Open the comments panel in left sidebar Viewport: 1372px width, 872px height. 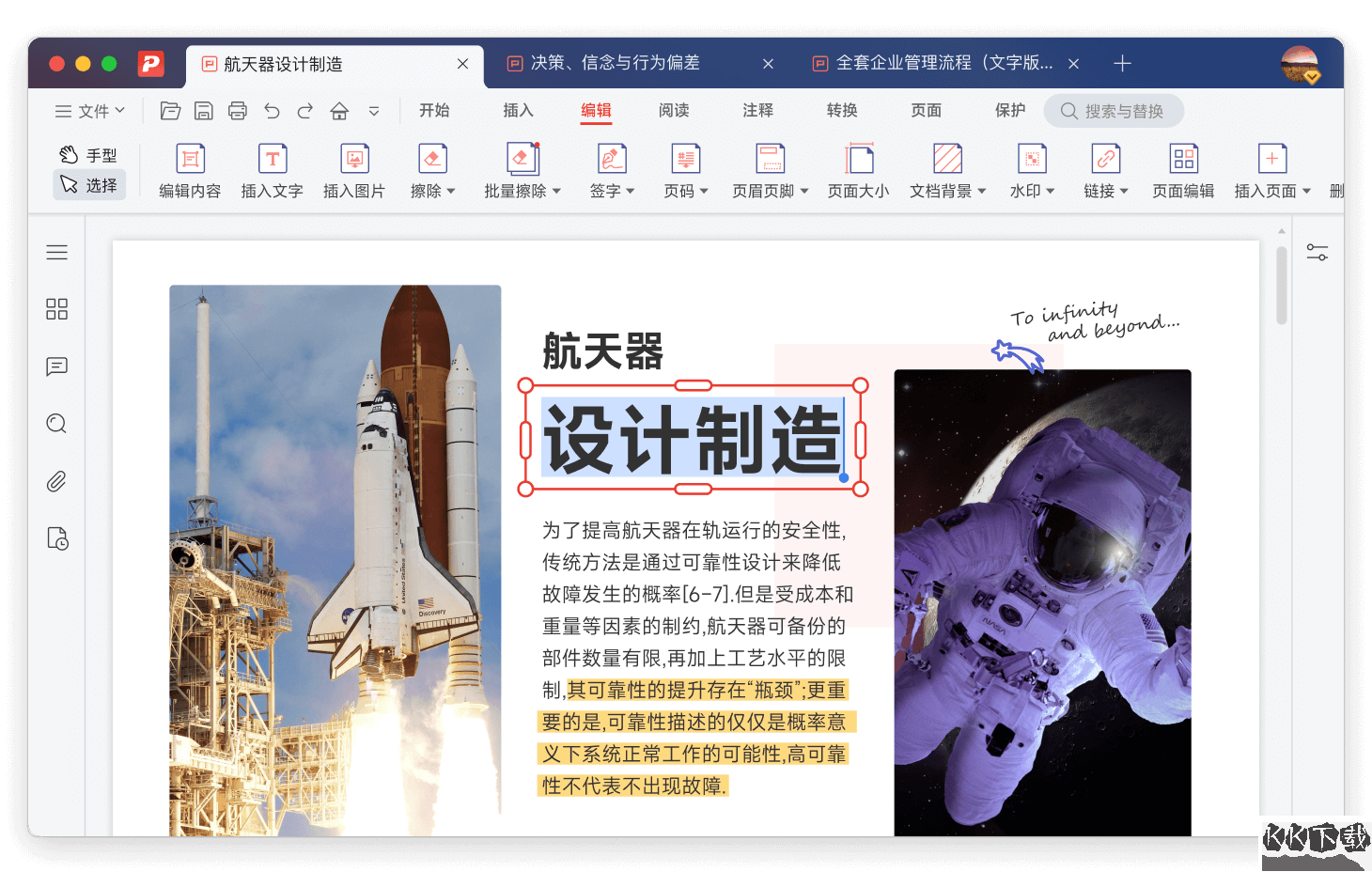click(56, 366)
